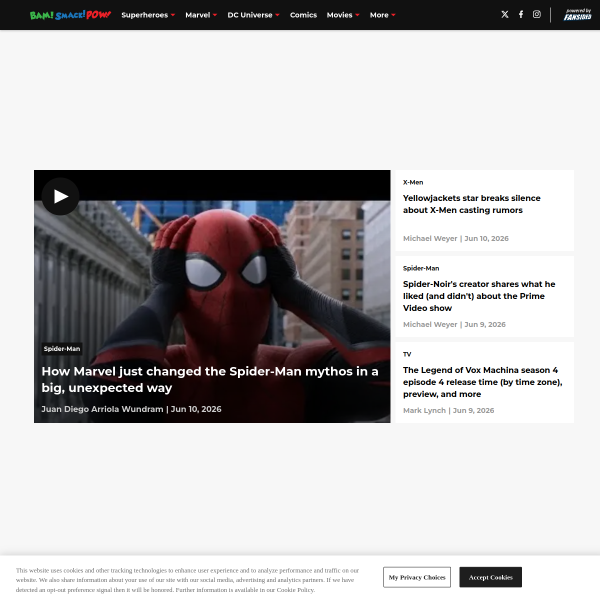Click Michael Weyer byline dated Jun 9, 2026
The height and width of the screenshot is (600, 600).
(454, 324)
